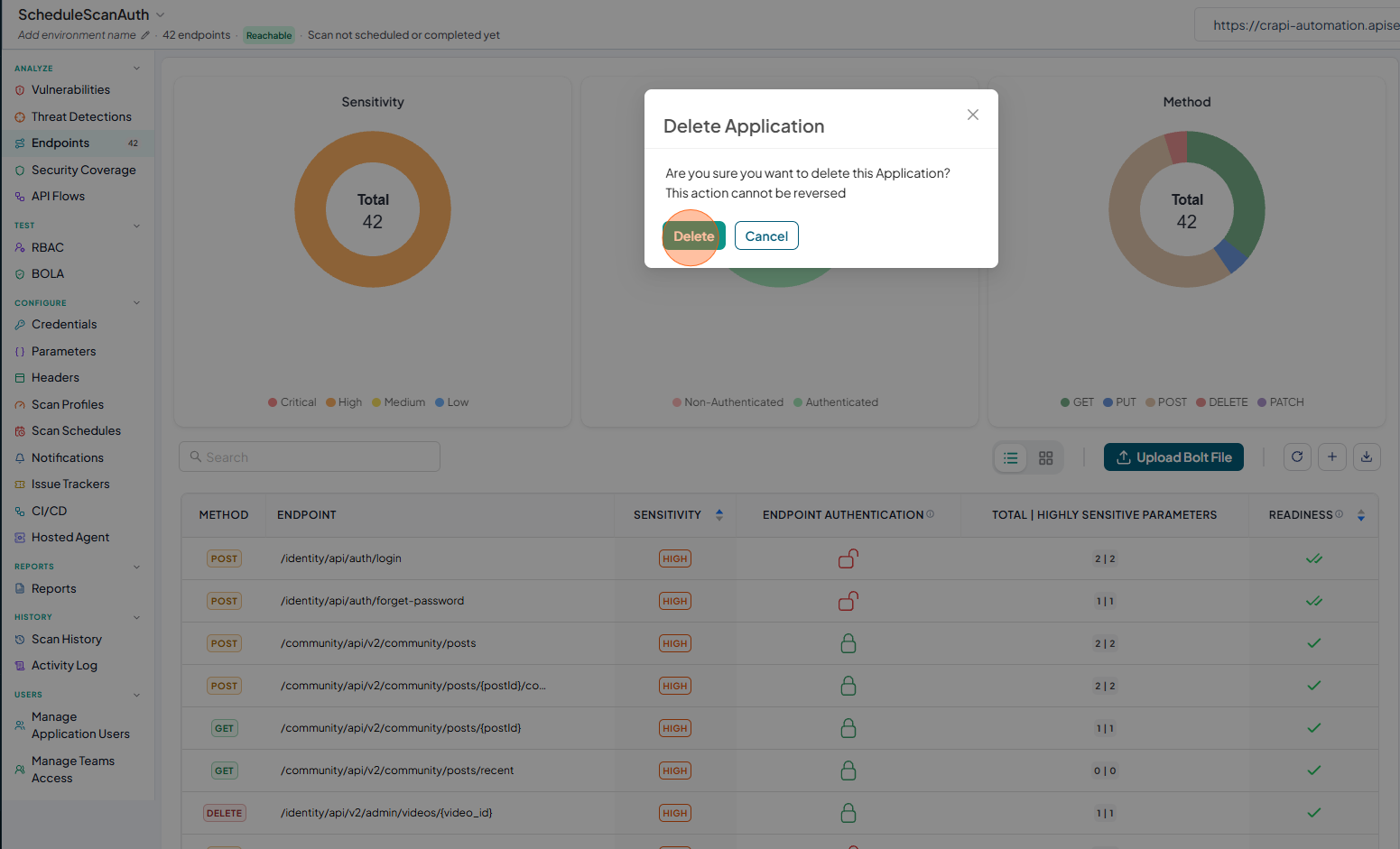
Task: Open API Flows page
Action: pyautogui.click(x=58, y=197)
